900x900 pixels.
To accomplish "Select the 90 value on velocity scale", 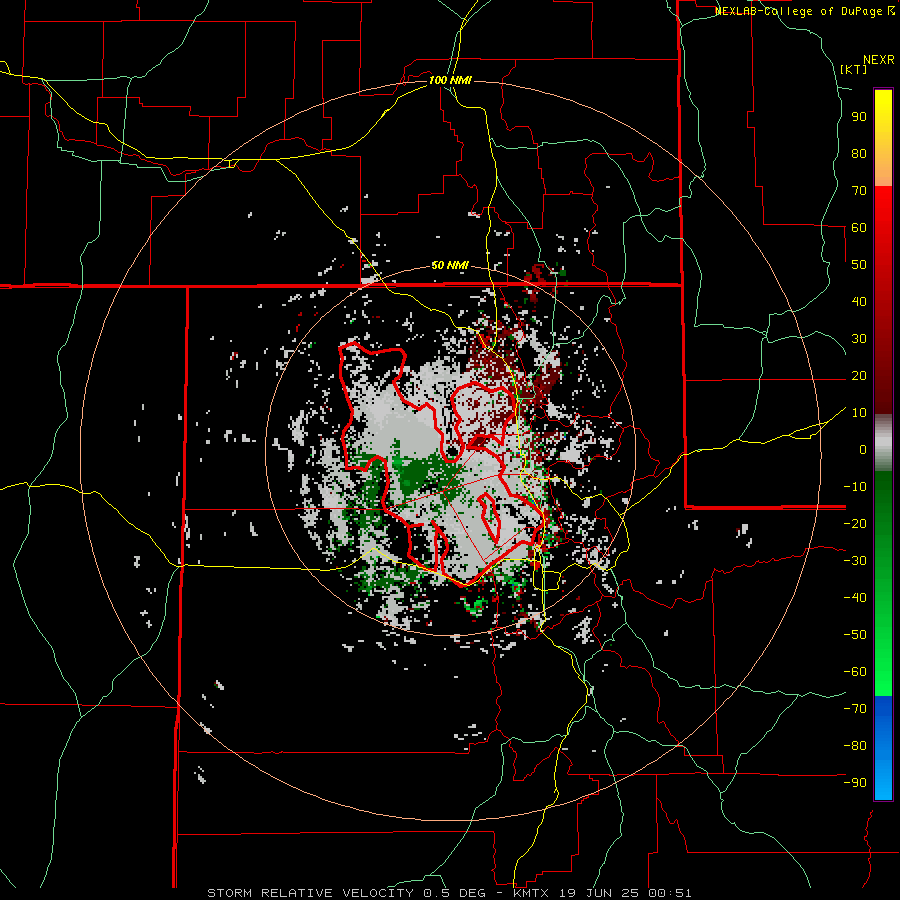I will coord(859,117).
